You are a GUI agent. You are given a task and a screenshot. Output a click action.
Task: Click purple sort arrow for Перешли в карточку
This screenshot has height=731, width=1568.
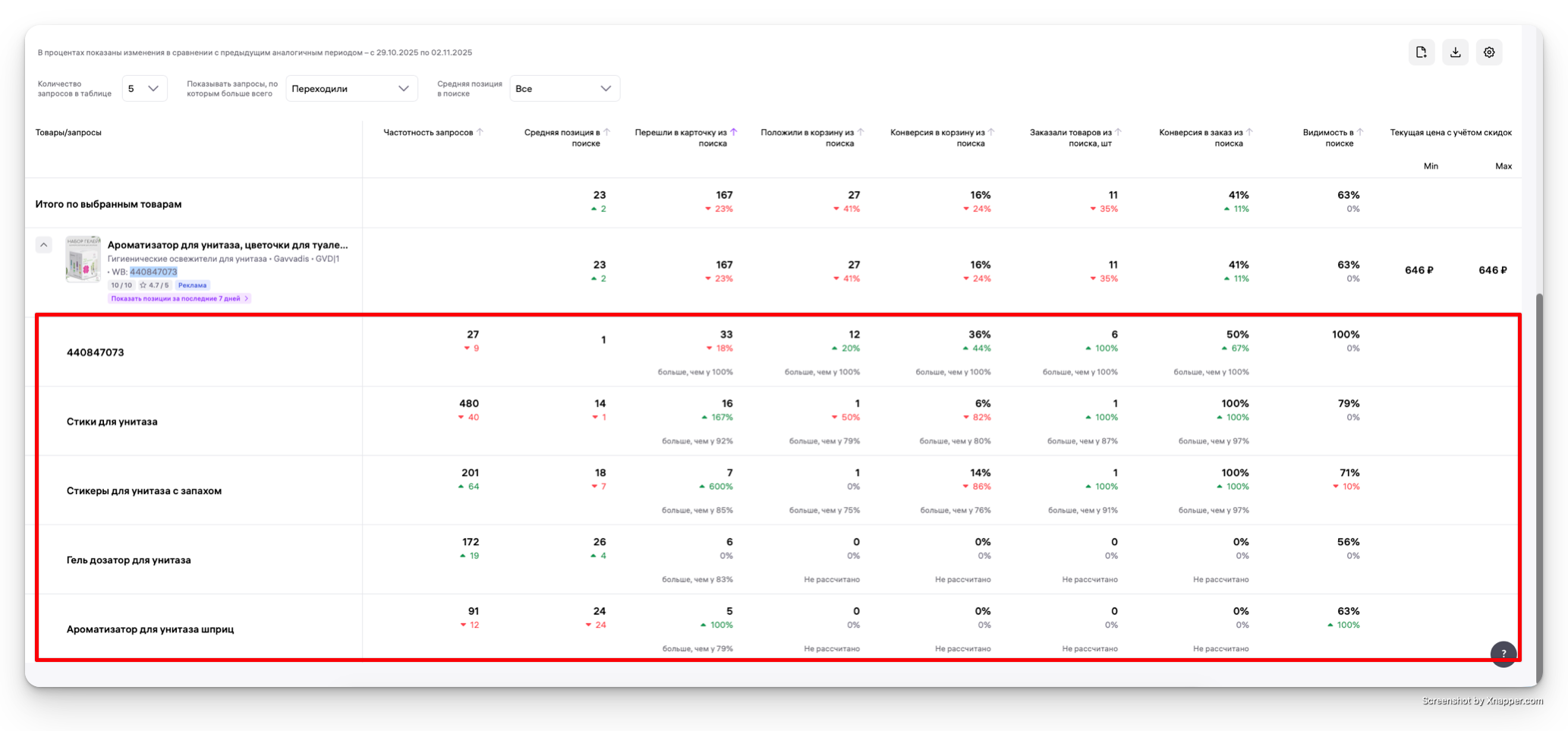tap(733, 132)
